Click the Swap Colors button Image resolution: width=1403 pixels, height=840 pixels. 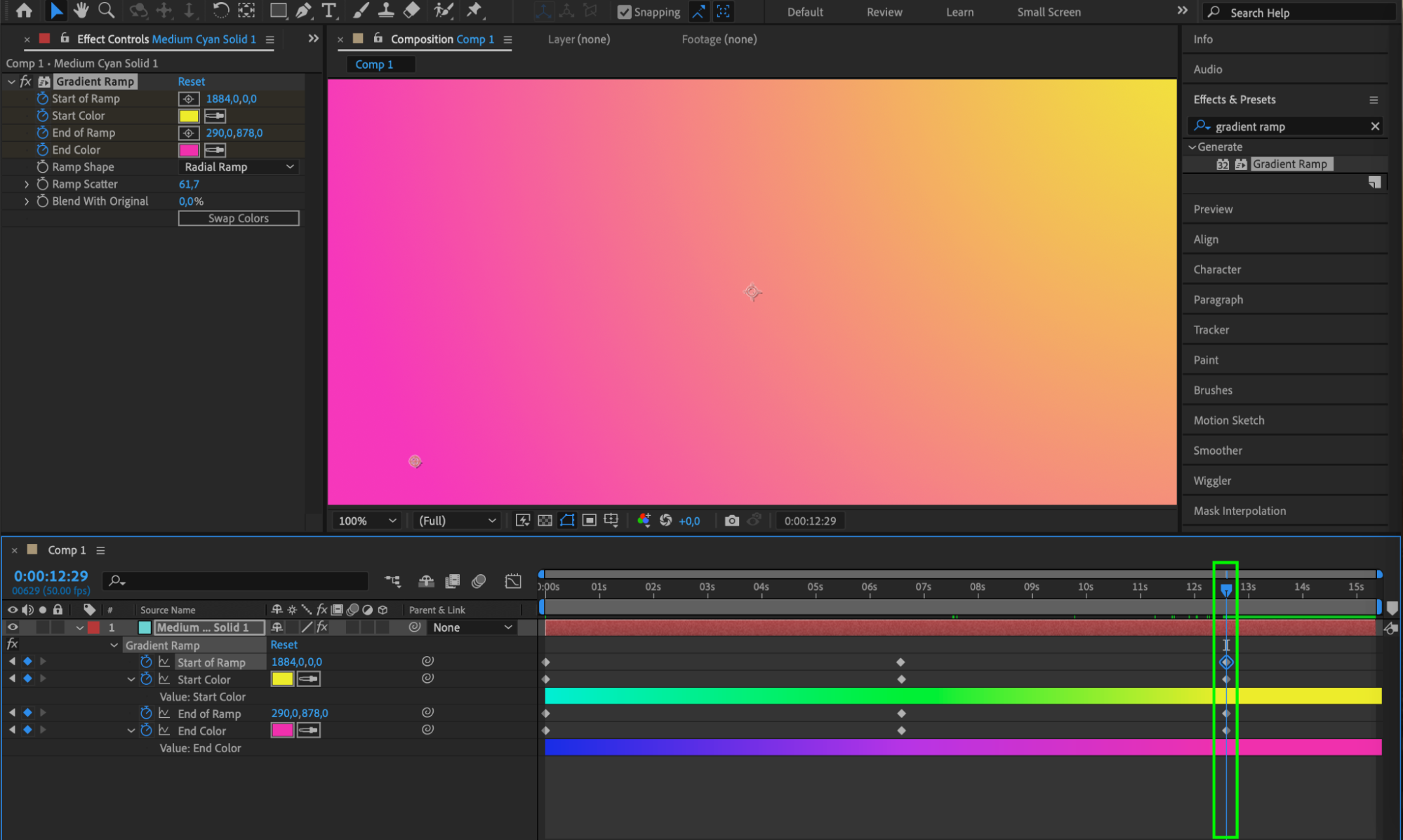pyautogui.click(x=239, y=218)
